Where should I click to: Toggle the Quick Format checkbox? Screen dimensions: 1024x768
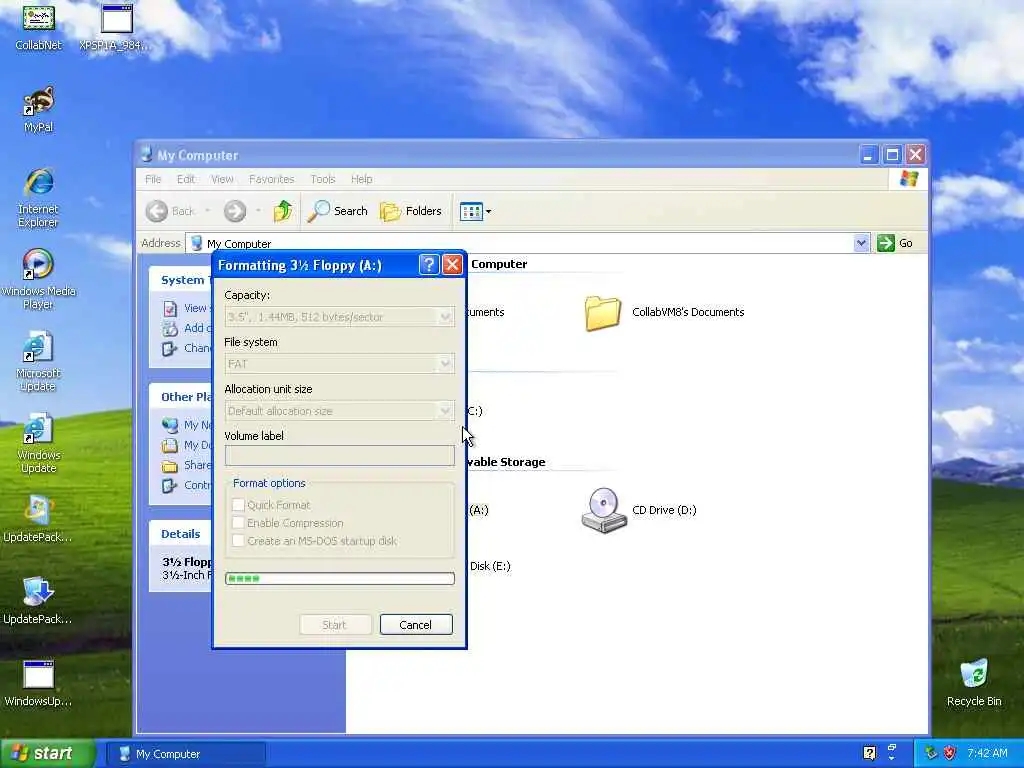(x=238, y=505)
